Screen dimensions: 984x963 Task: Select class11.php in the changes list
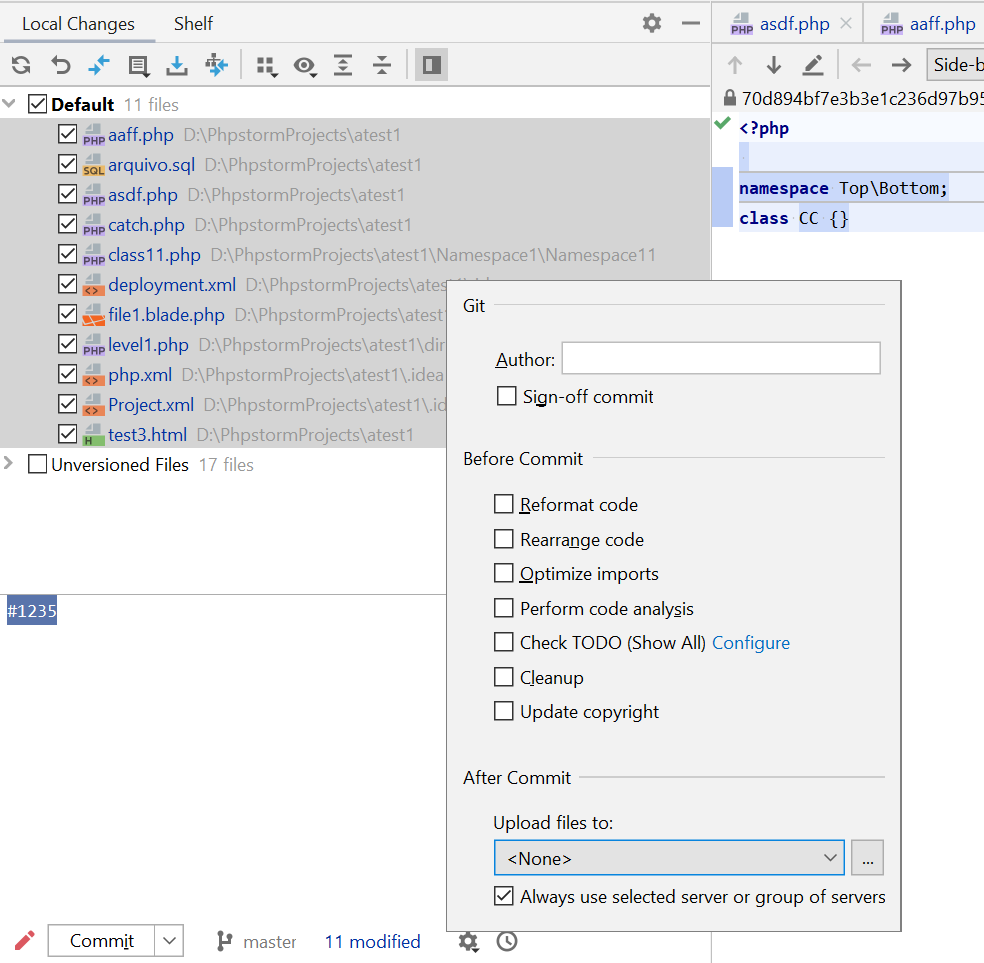click(154, 255)
